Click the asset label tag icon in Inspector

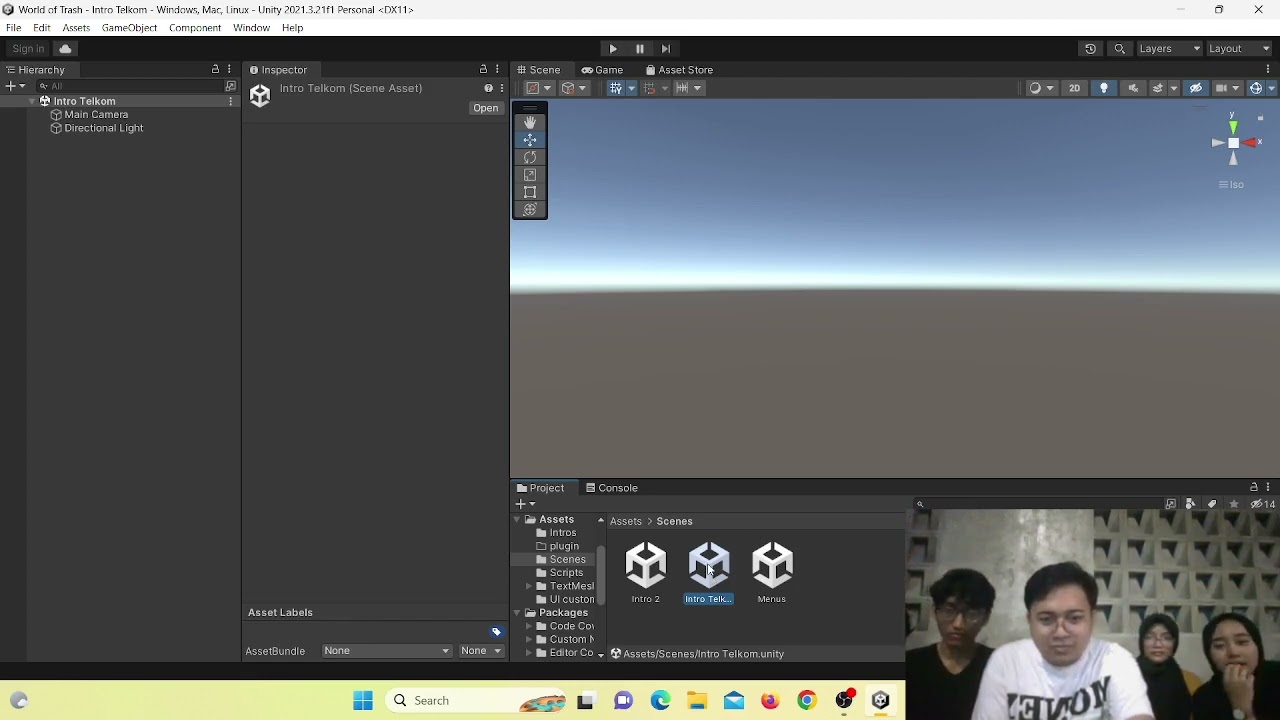[496, 632]
